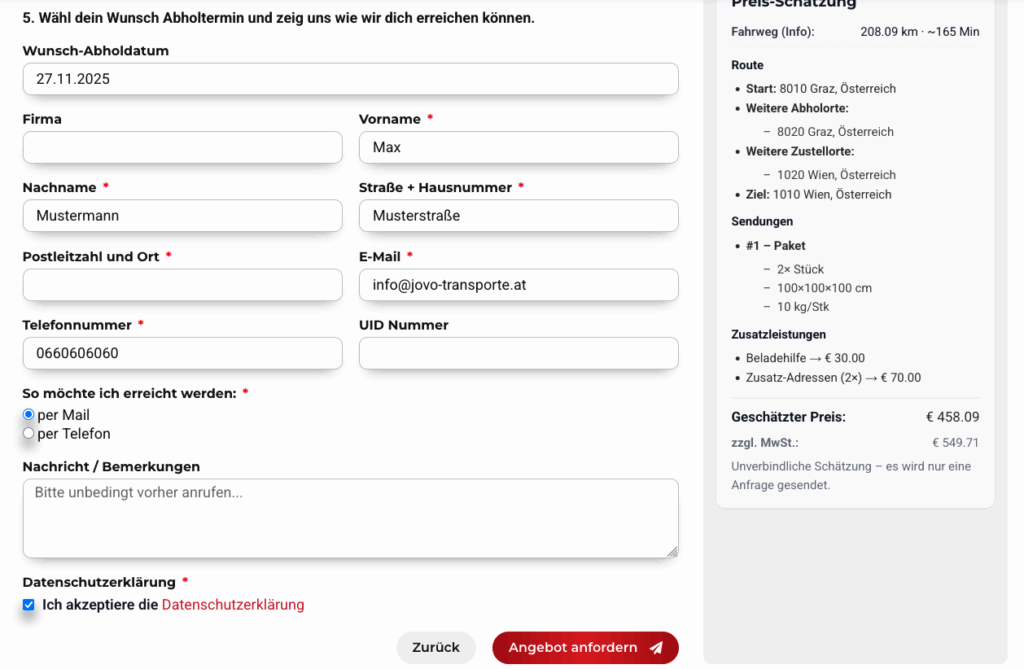The image size is (1024, 669).
Task: Click the paper plane icon on Angebot anfordern
Action: point(656,648)
